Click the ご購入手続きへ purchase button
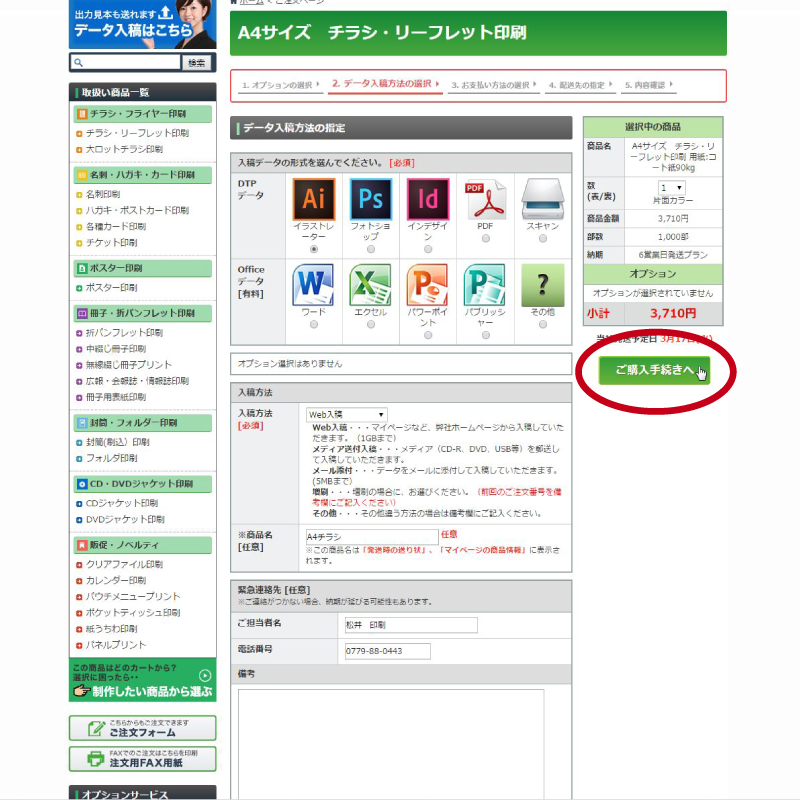 click(655, 370)
